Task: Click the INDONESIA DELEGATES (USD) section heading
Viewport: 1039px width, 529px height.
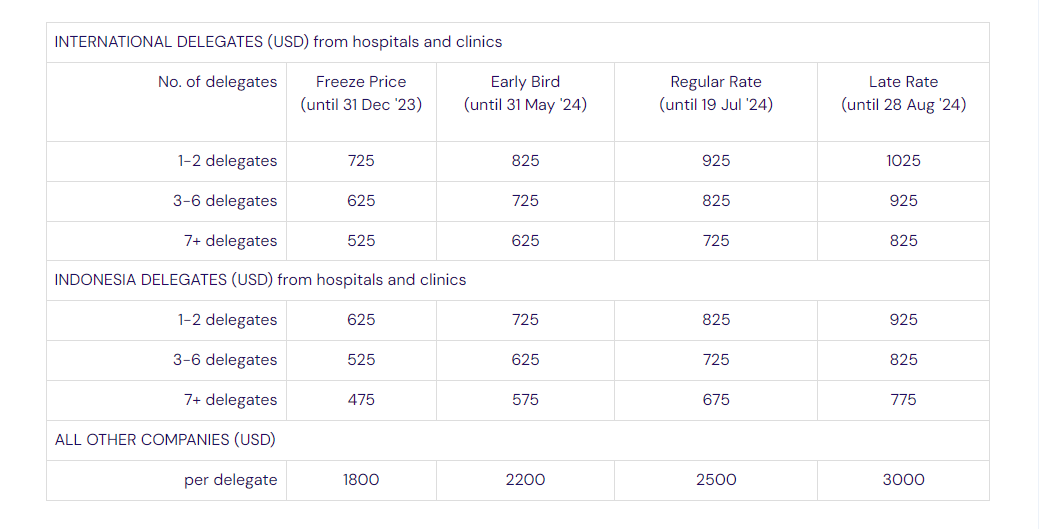Action: 260,280
